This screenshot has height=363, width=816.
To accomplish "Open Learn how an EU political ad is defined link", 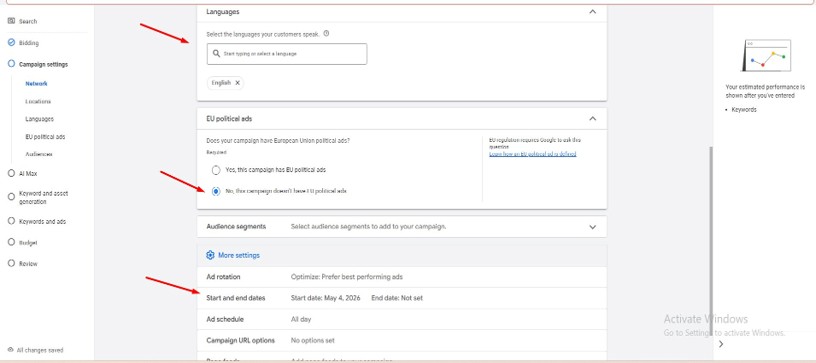I will click(x=532, y=154).
